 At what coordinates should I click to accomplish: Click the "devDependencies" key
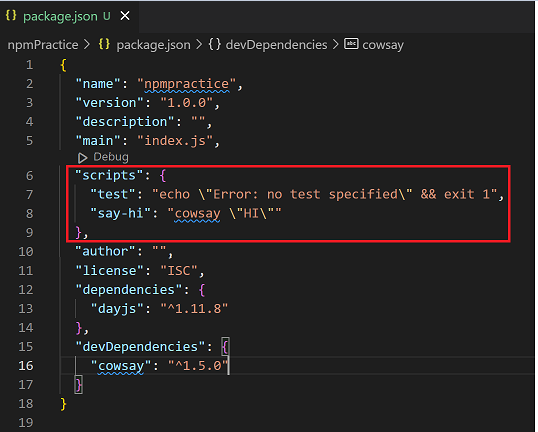pos(140,347)
